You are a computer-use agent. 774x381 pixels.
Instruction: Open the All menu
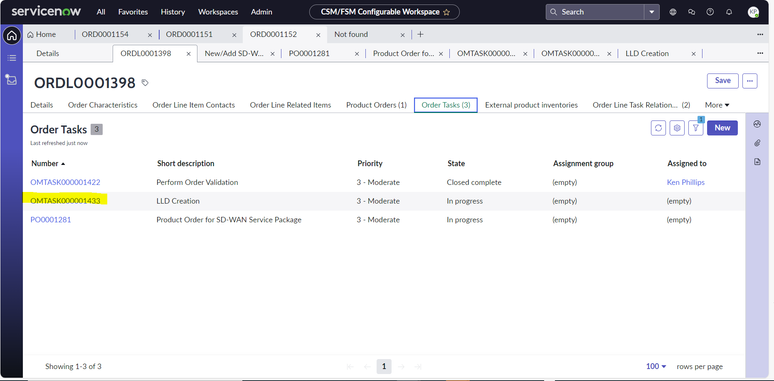click(x=101, y=12)
